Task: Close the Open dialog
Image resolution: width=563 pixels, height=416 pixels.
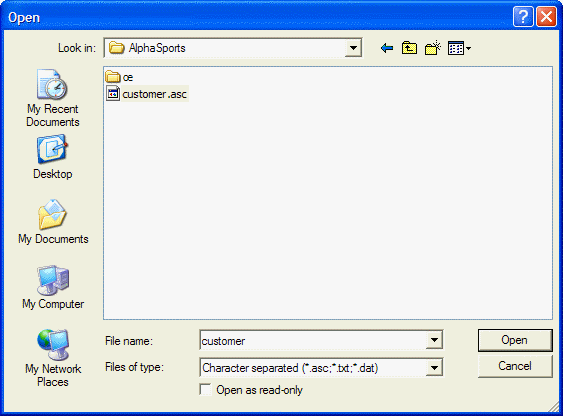Action: [x=546, y=17]
